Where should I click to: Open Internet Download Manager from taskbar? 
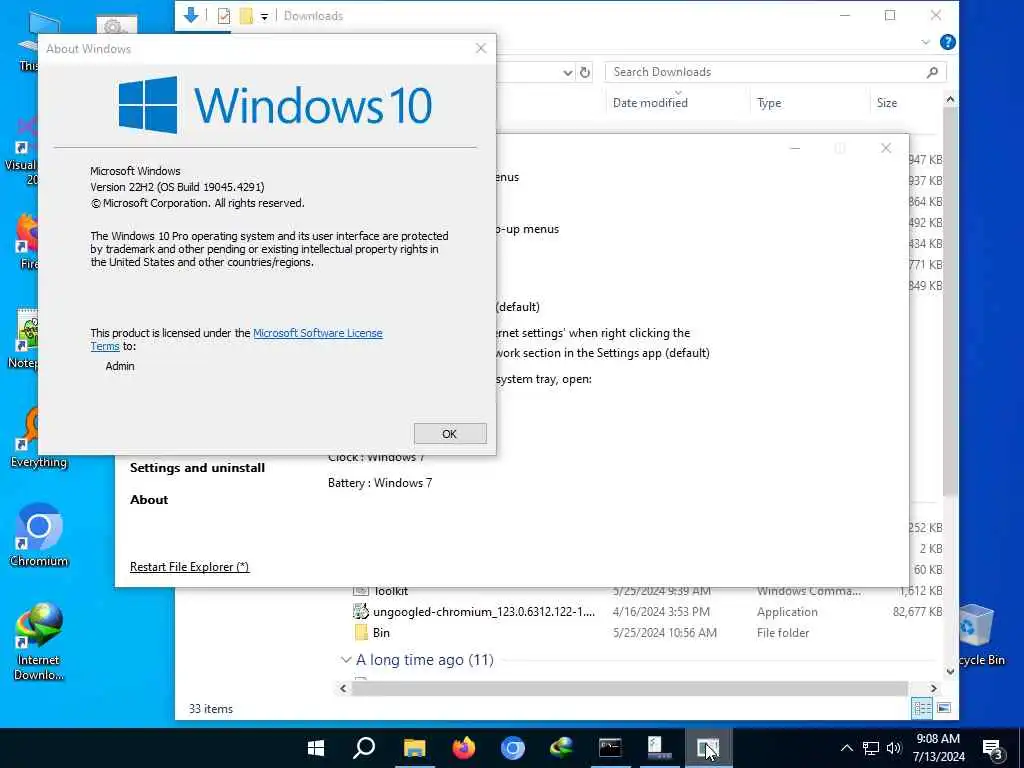[x=562, y=748]
